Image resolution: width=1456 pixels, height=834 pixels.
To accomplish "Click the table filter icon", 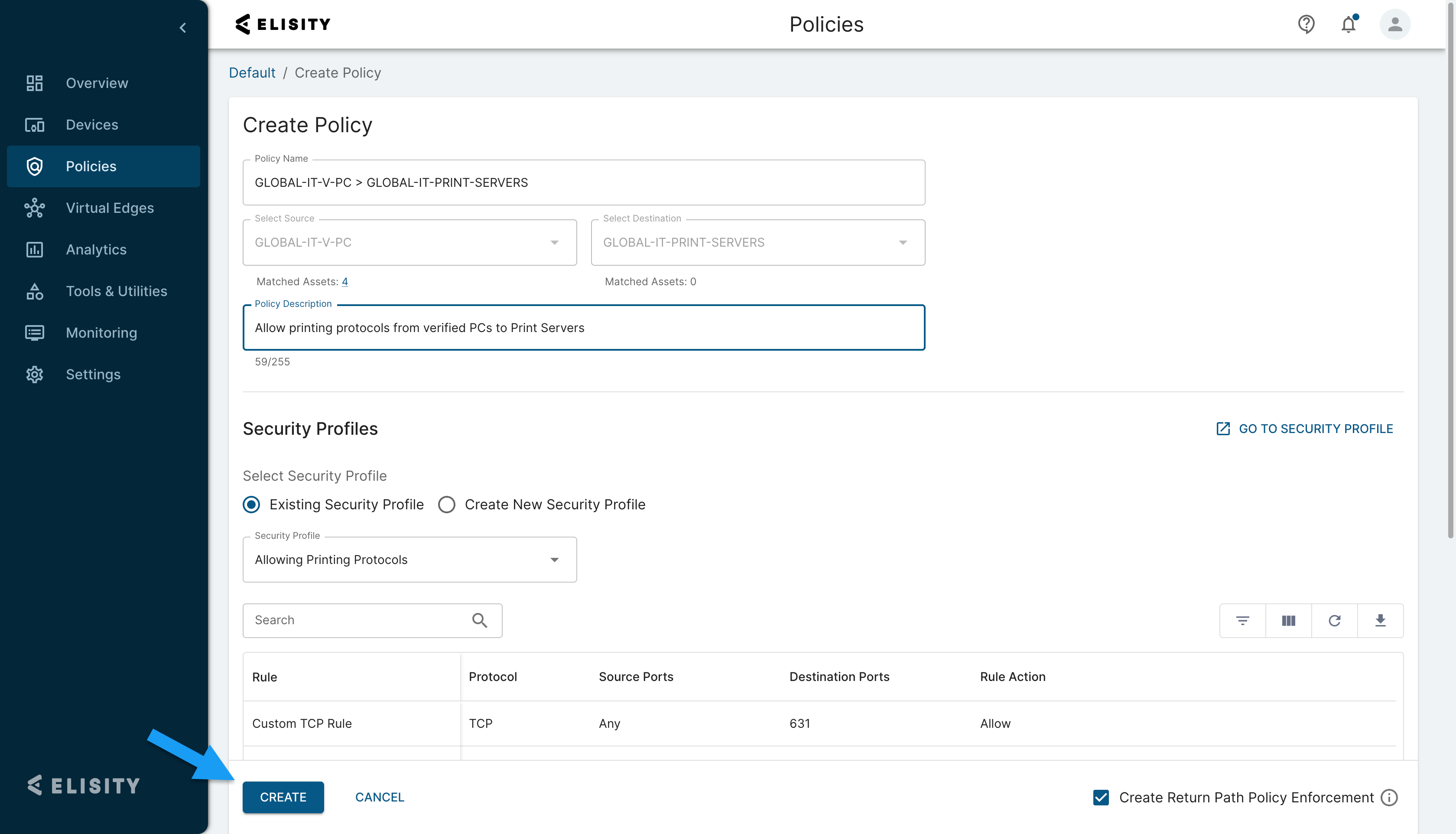I will [x=1242, y=620].
